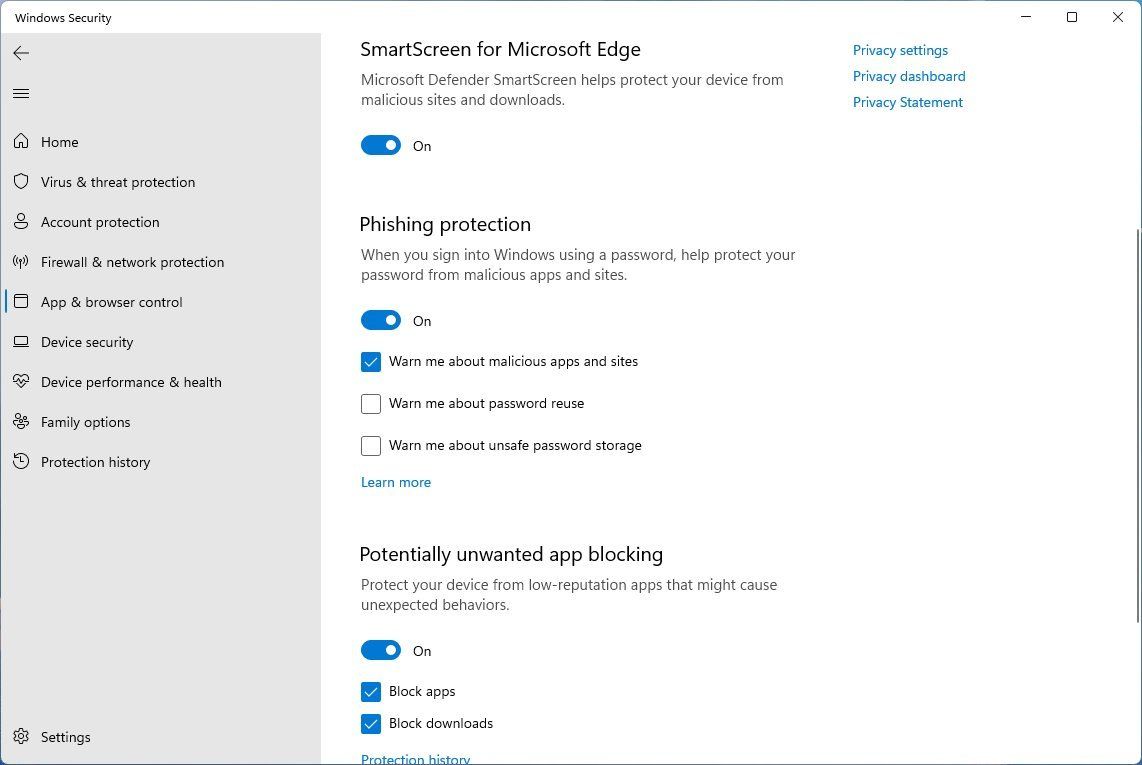Screen dimensions: 1142x765
Task: Turn off SmartScreen for Microsoft Edge
Action: point(381,145)
